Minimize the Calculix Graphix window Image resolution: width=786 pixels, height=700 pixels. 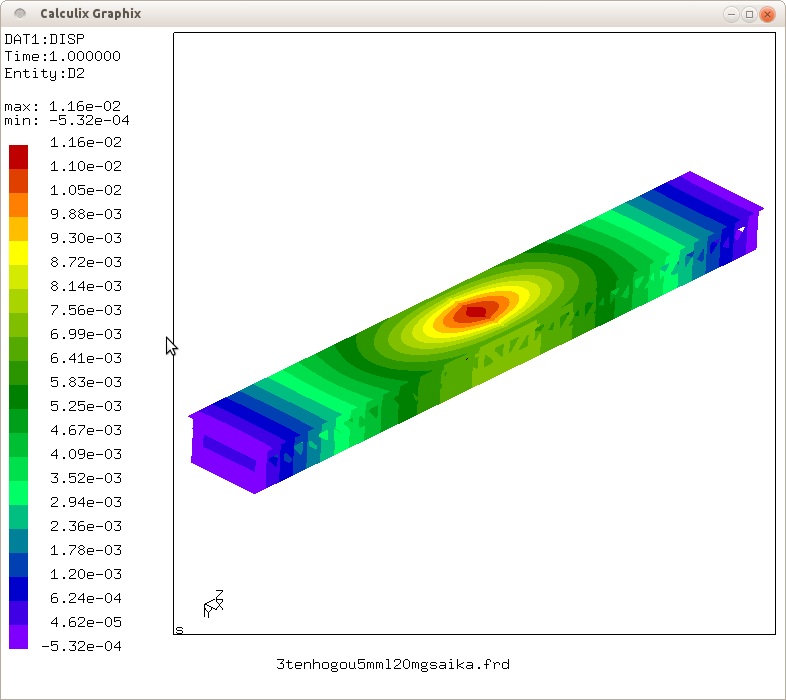click(x=731, y=14)
